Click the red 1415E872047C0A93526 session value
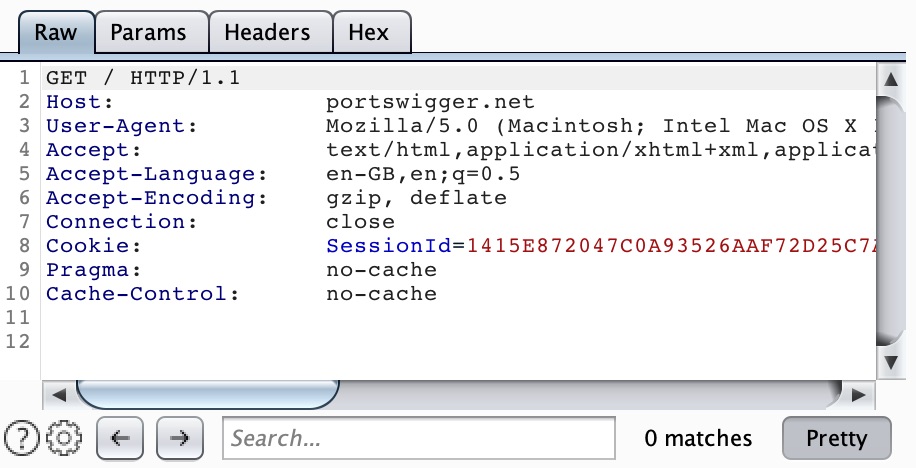The width and height of the screenshot is (916, 468). 671,246
